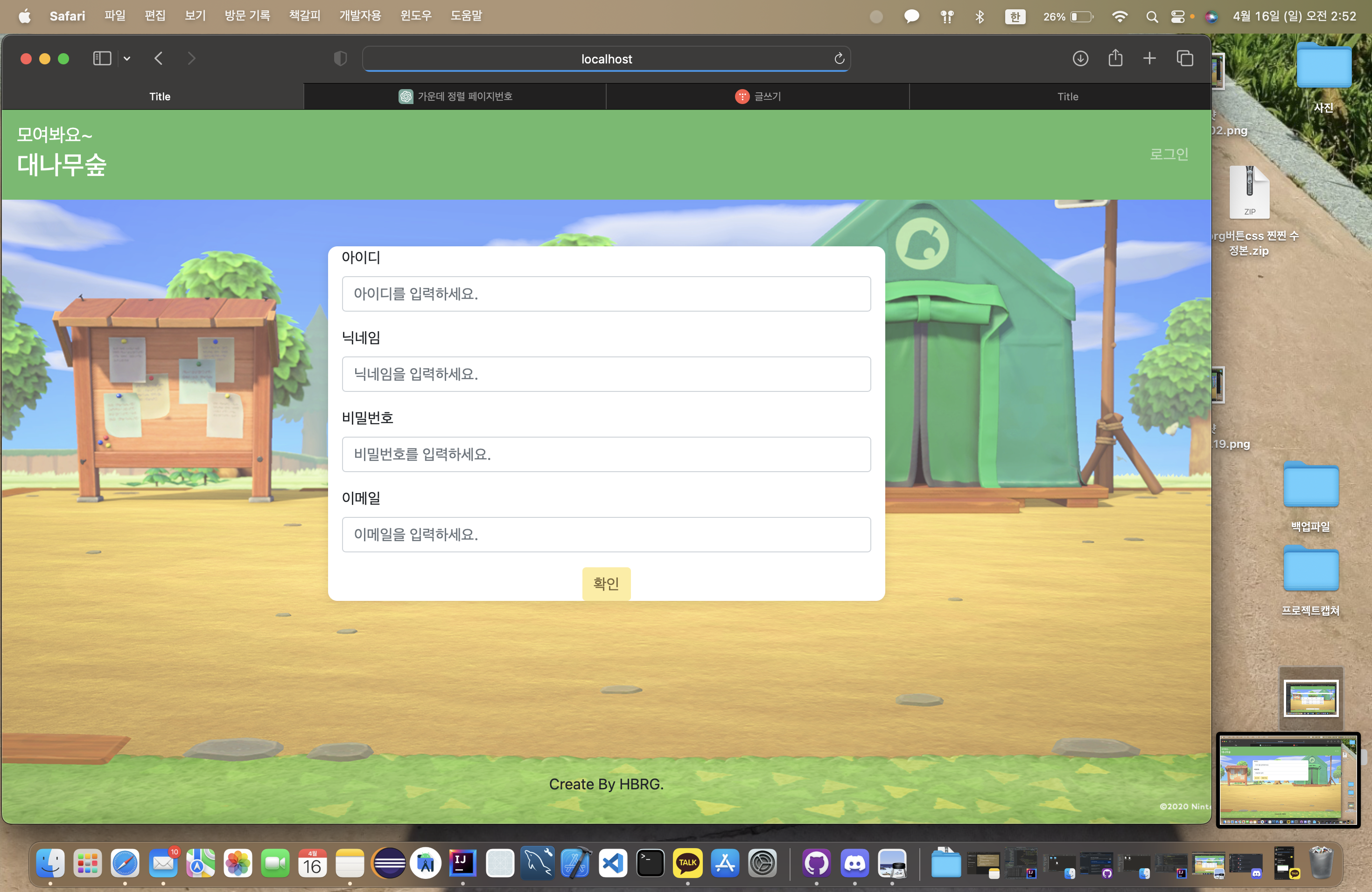1372x892 pixels.
Task: Open the 도움말 menu
Action: pos(466,16)
